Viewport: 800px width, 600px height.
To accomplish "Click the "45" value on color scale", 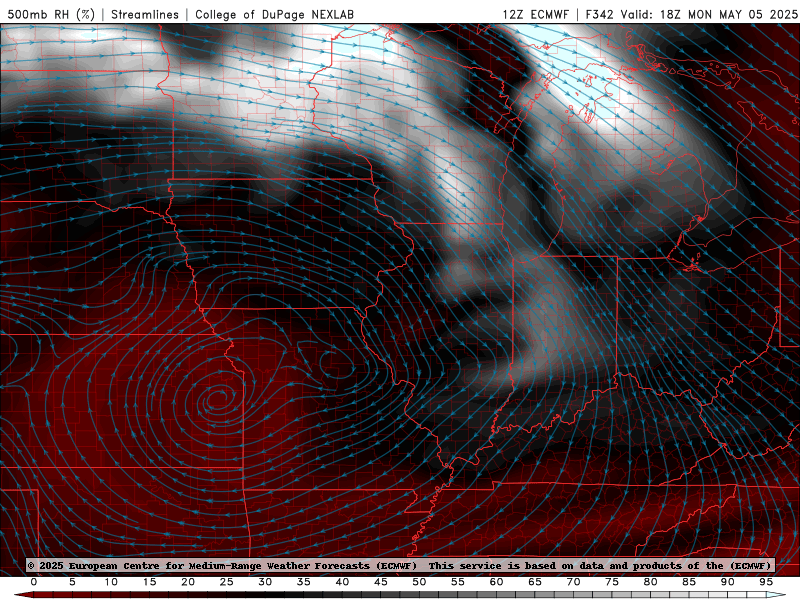I will point(381,582).
